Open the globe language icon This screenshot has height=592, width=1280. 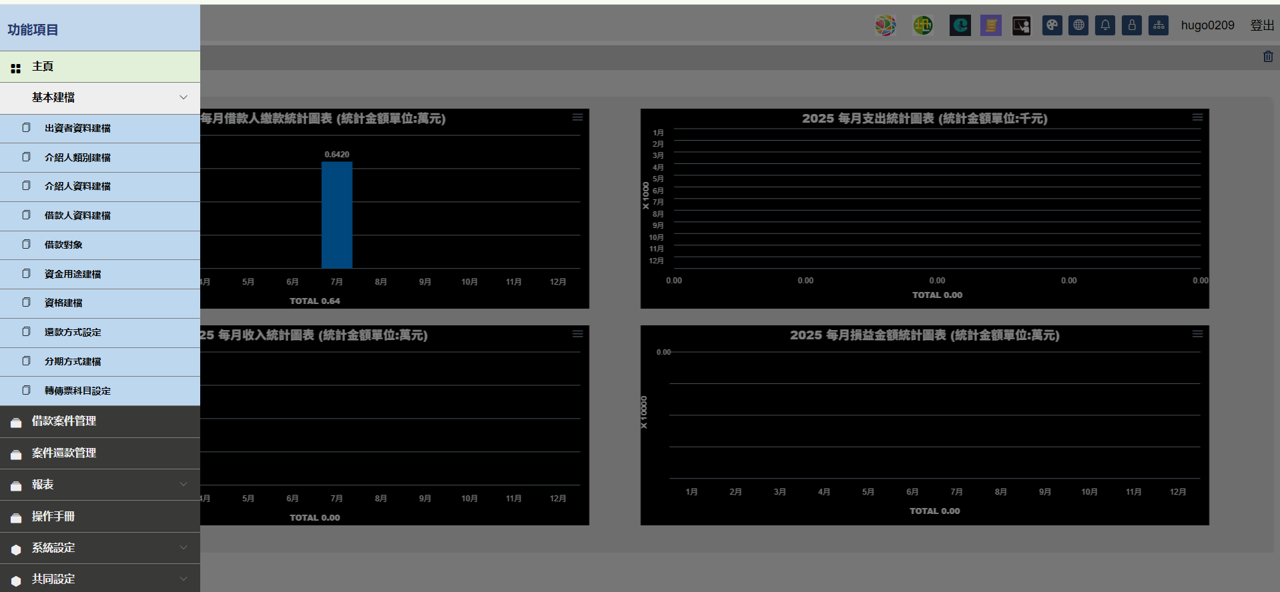click(x=1078, y=26)
